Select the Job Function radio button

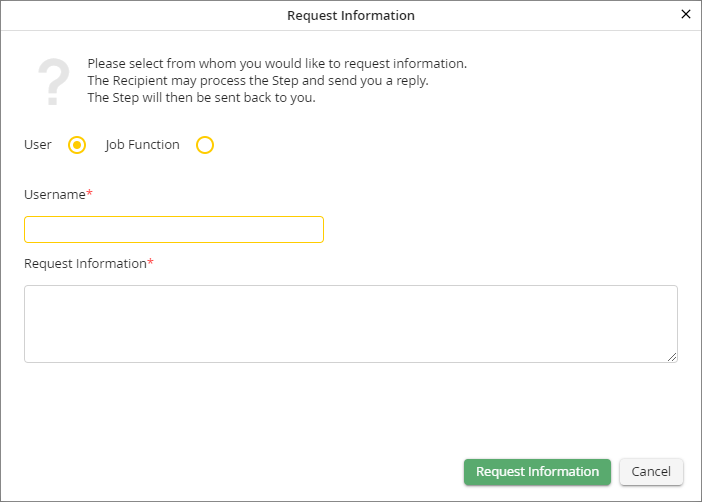click(x=205, y=145)
